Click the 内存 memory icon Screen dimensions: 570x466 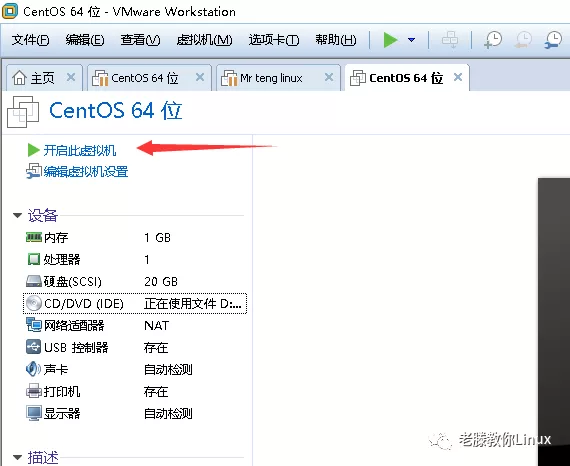(x=34, y=237)
